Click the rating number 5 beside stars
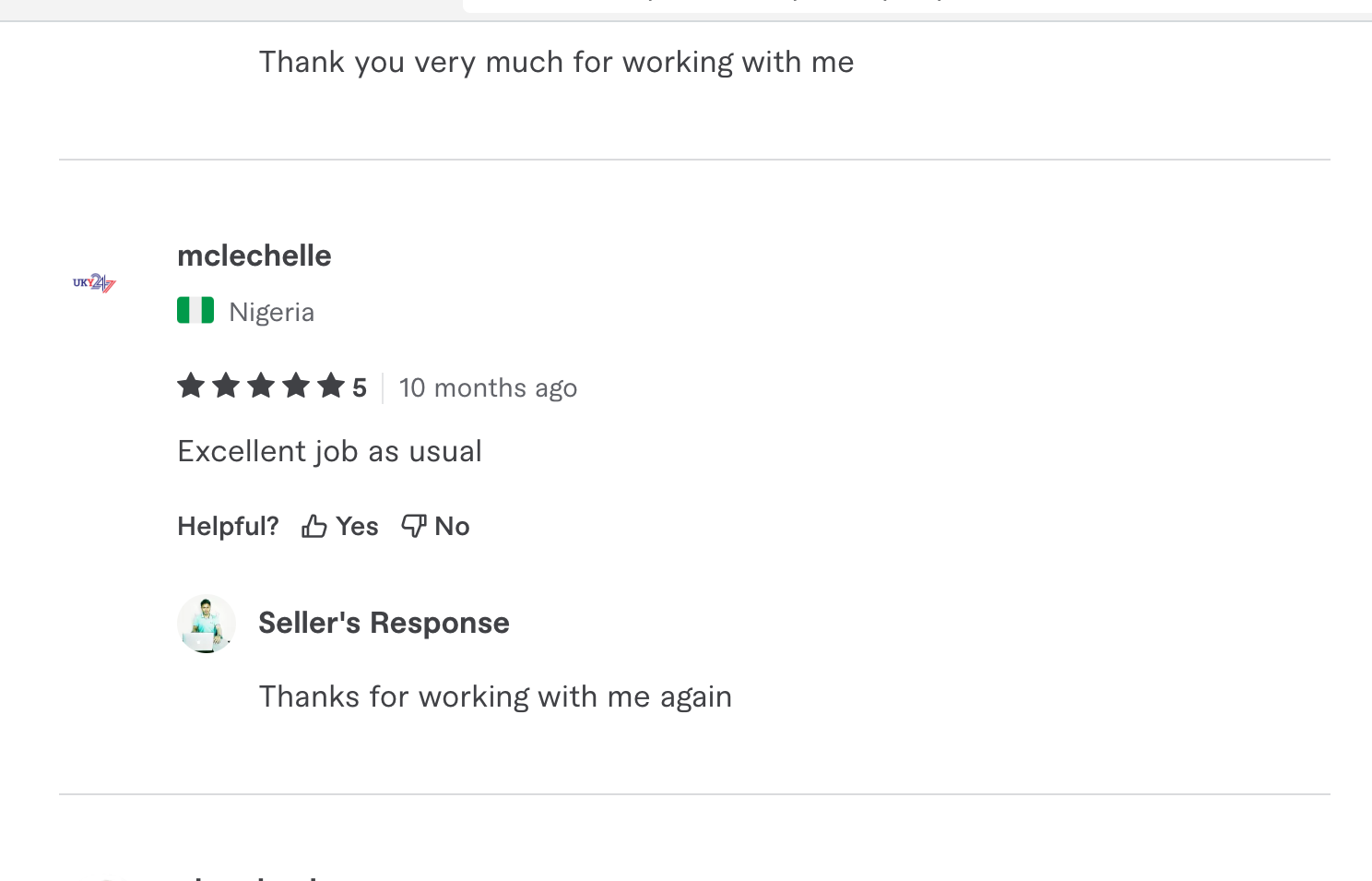Image resolution: width=1372 pixels, height=881 pixels. point(360,387)
